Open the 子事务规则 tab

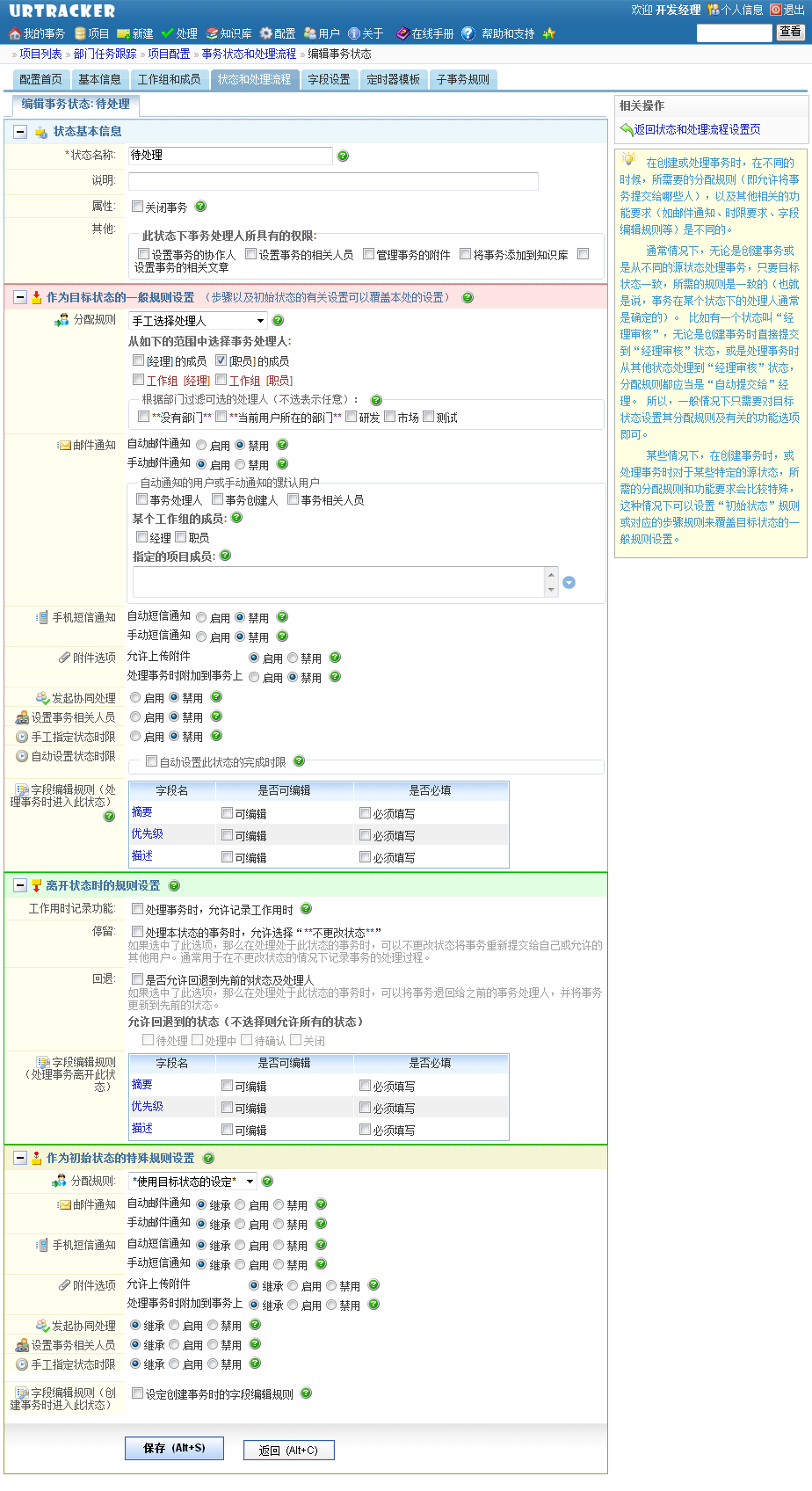click(x=463, y=79)
